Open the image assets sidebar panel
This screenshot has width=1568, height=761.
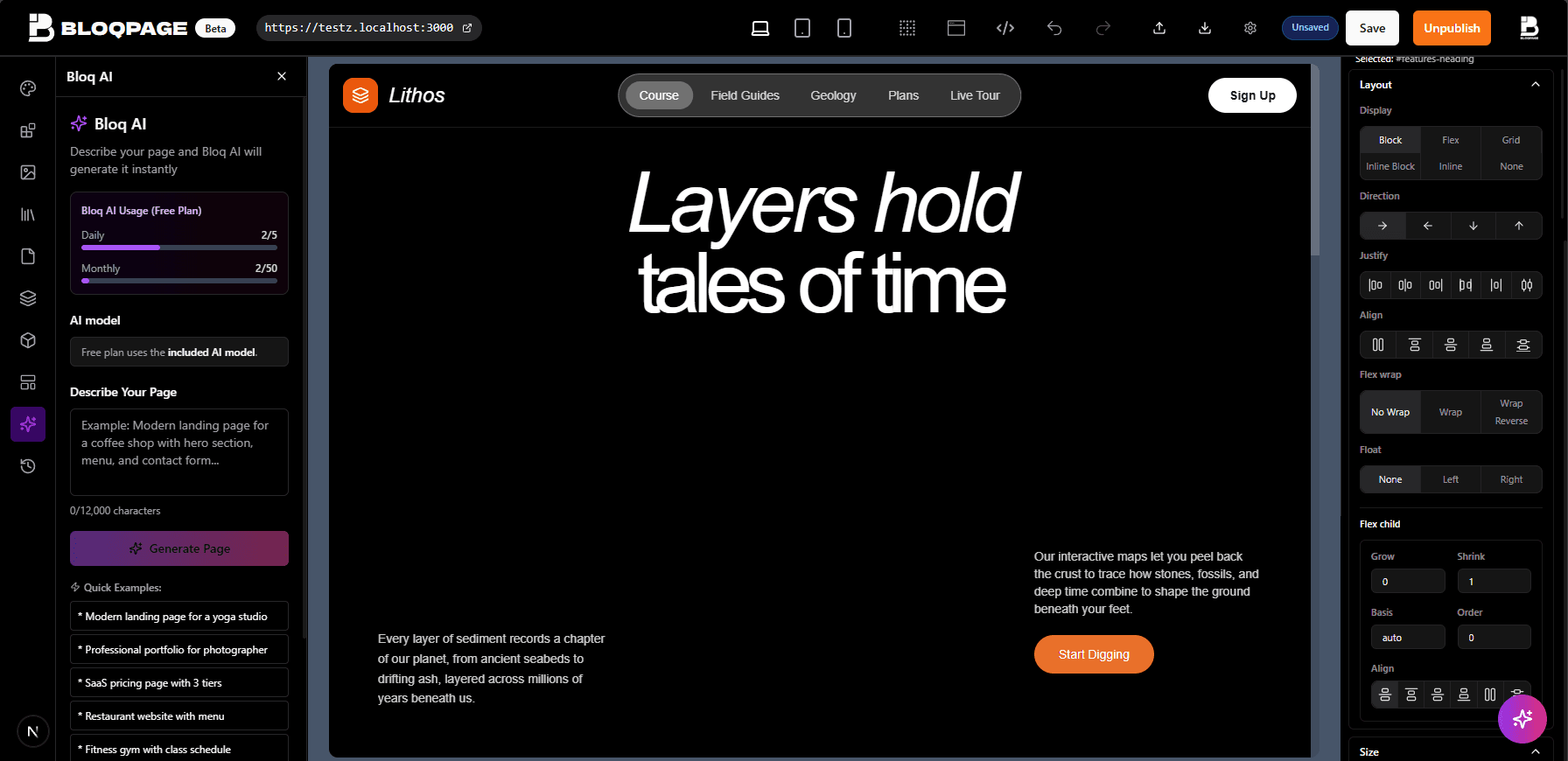click(x=28, y=172)
